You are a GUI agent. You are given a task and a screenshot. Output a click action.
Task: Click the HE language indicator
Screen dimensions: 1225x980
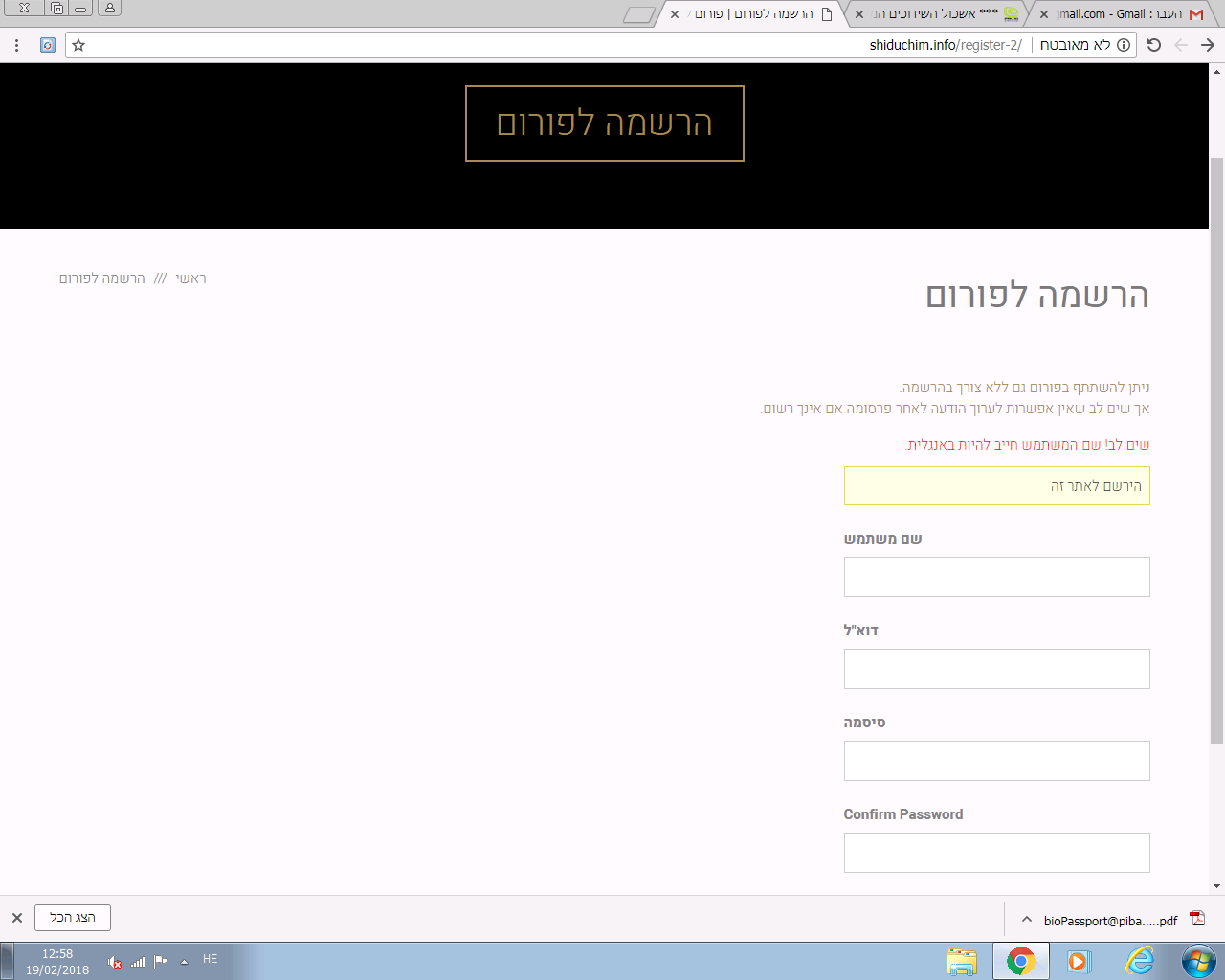(x=211, y=959)
